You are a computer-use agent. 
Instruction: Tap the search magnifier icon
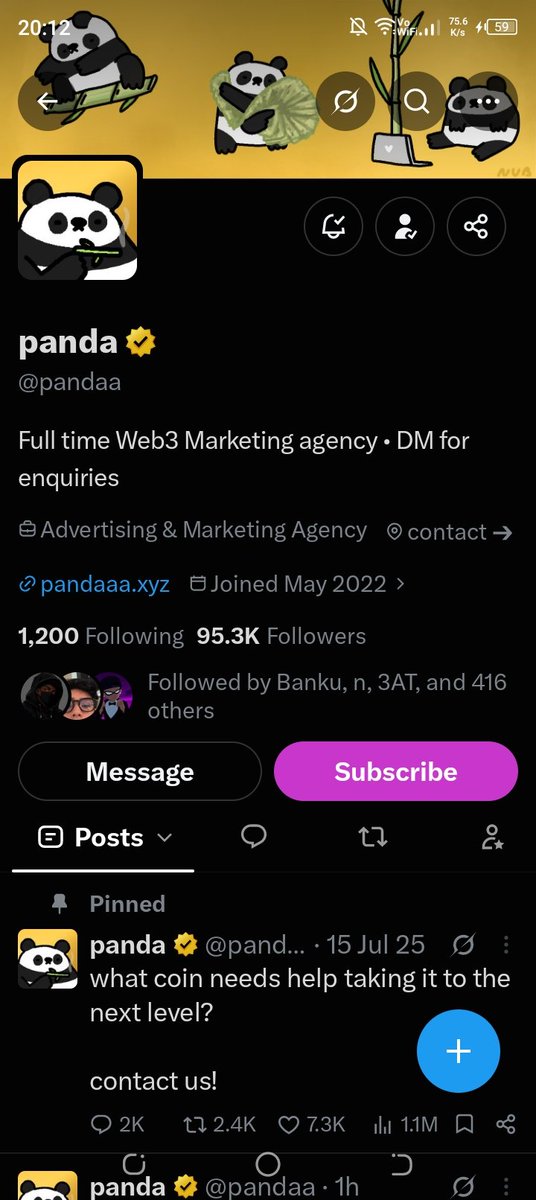417,101
